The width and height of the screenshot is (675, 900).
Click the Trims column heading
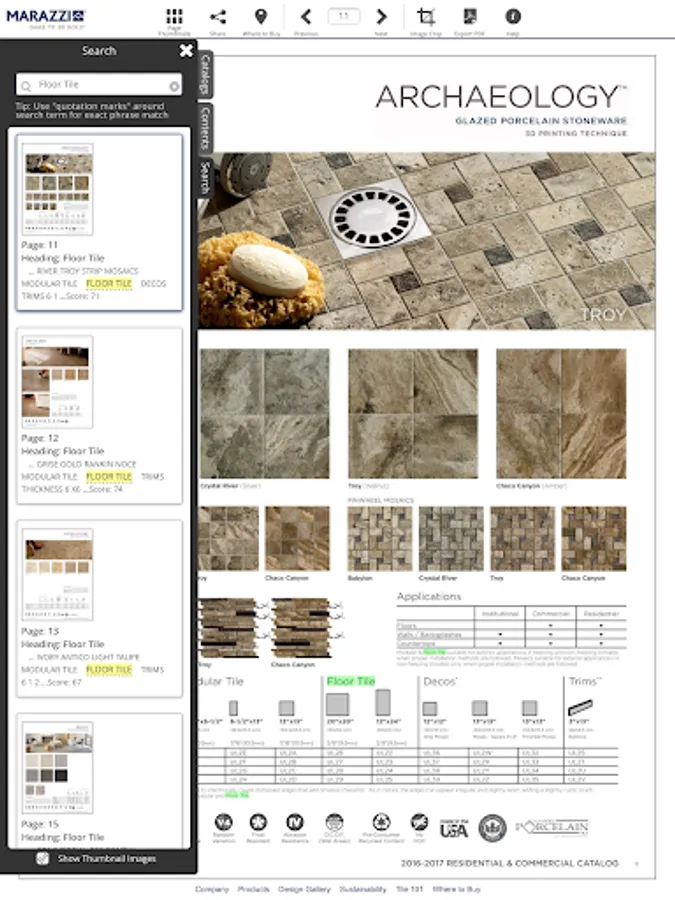pos(585,681)
